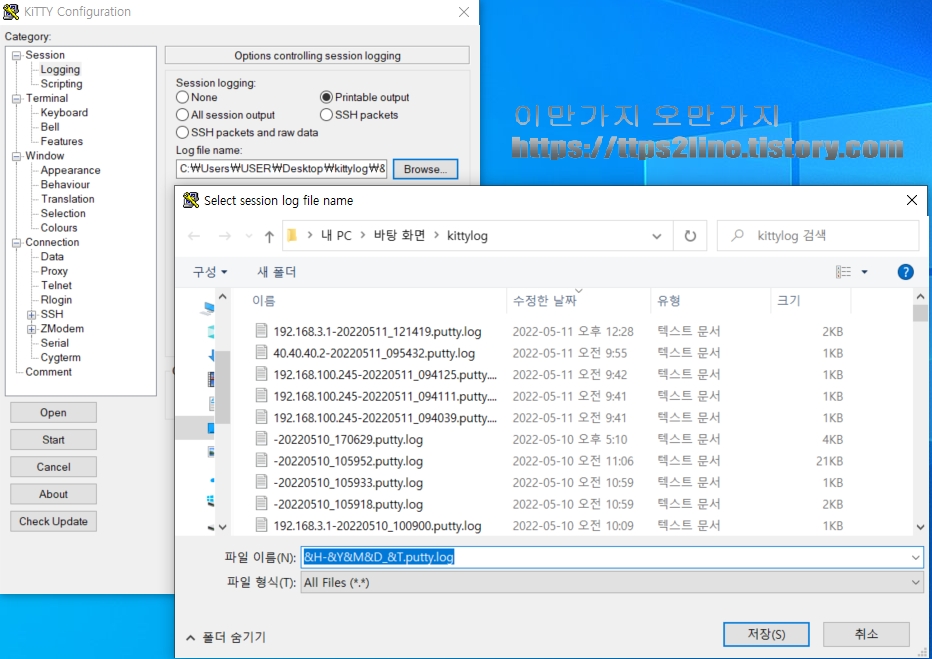Click the search magnifier in kittylog search

[x=737, y=235]
